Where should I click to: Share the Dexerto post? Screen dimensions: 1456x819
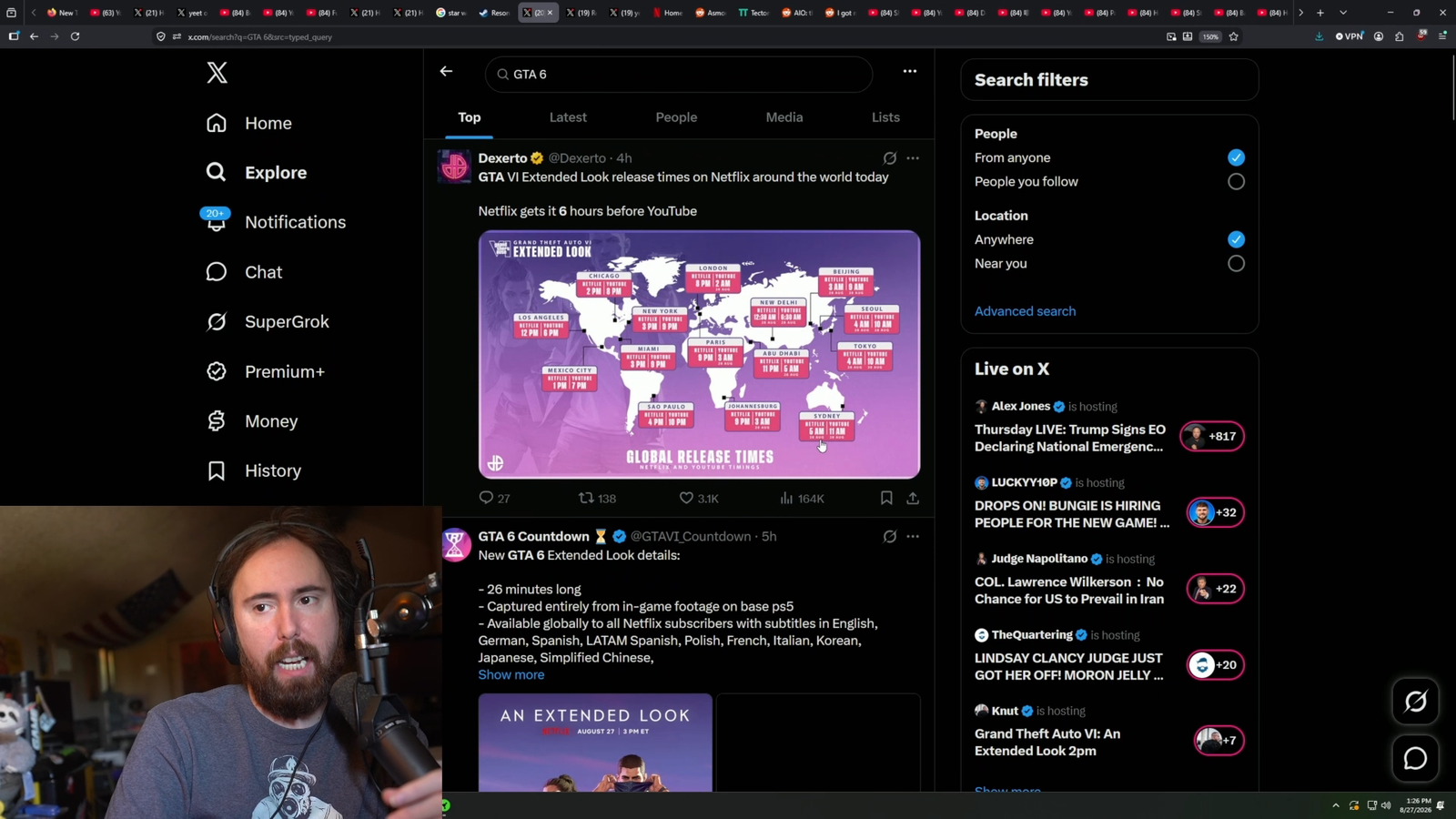(x=913, y=498)
